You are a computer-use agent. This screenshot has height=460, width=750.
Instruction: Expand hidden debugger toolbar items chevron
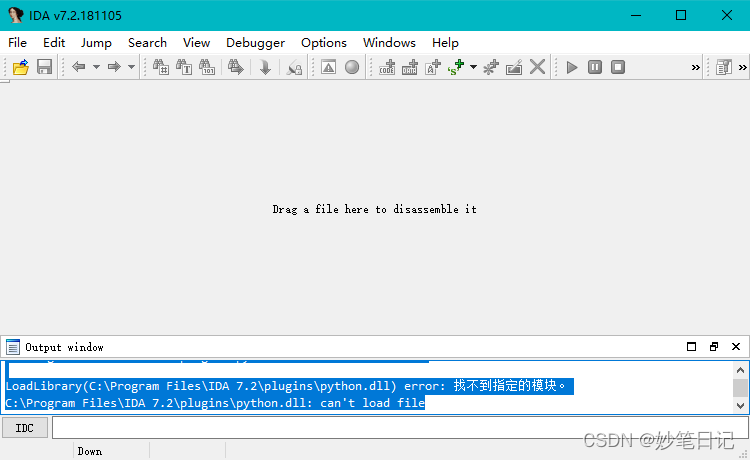[695, 67]
